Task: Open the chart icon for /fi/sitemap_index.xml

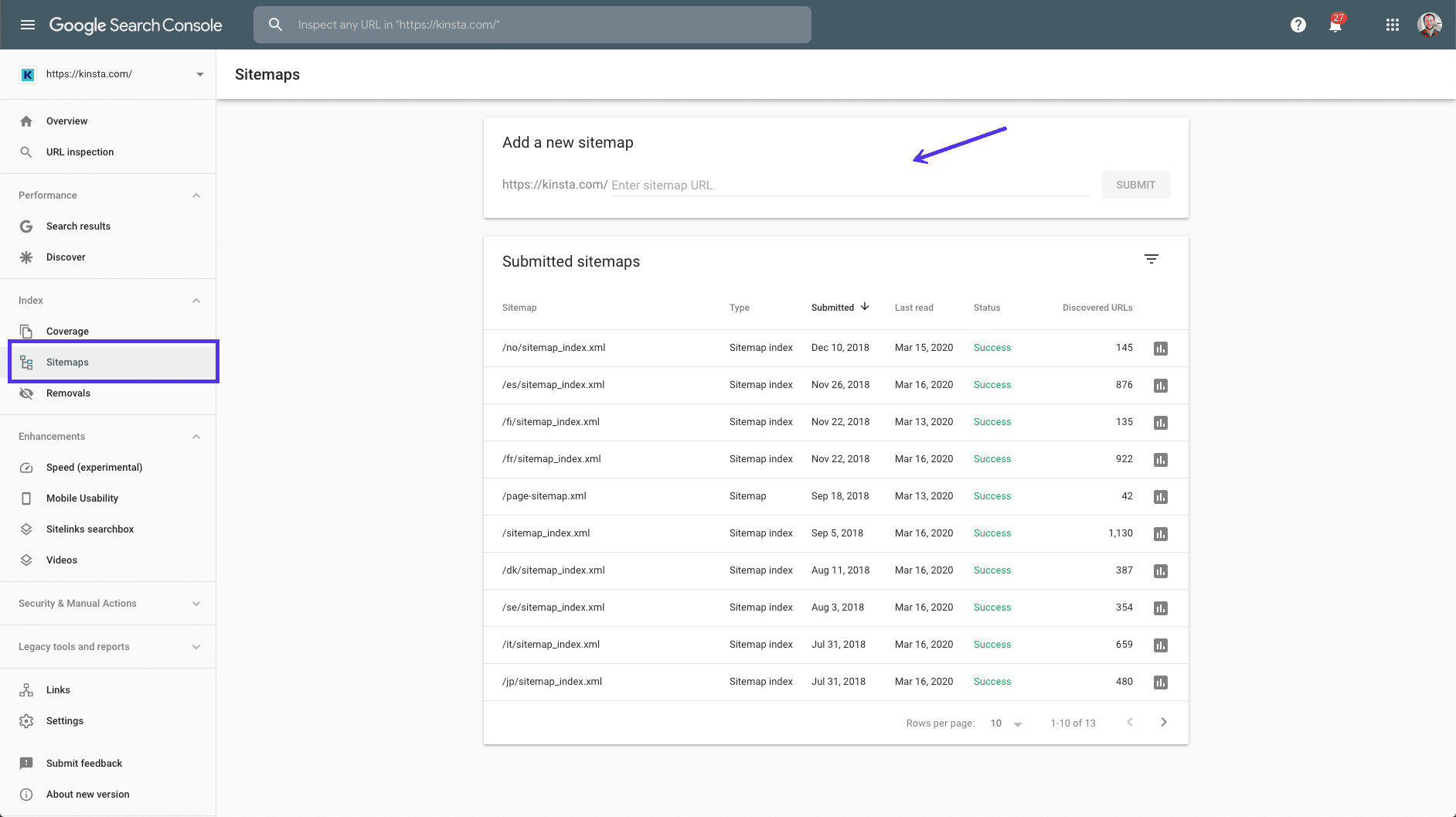Action: click(1161, 423)
